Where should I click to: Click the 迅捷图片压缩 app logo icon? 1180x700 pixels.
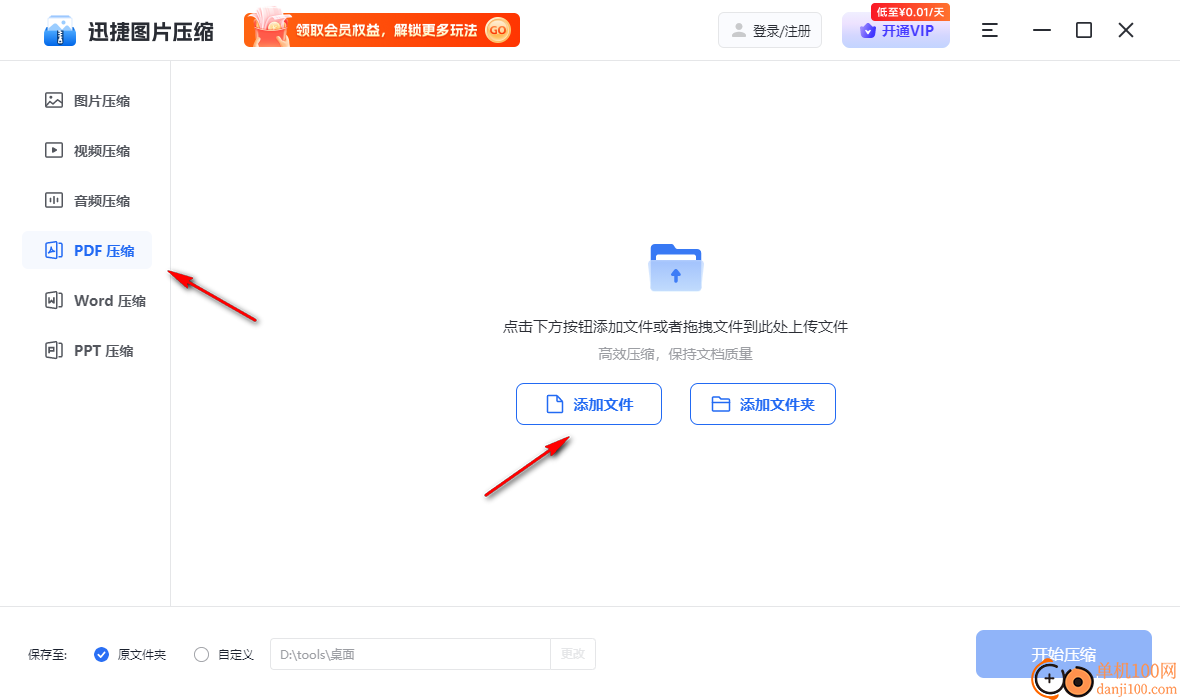pos(59,31)
